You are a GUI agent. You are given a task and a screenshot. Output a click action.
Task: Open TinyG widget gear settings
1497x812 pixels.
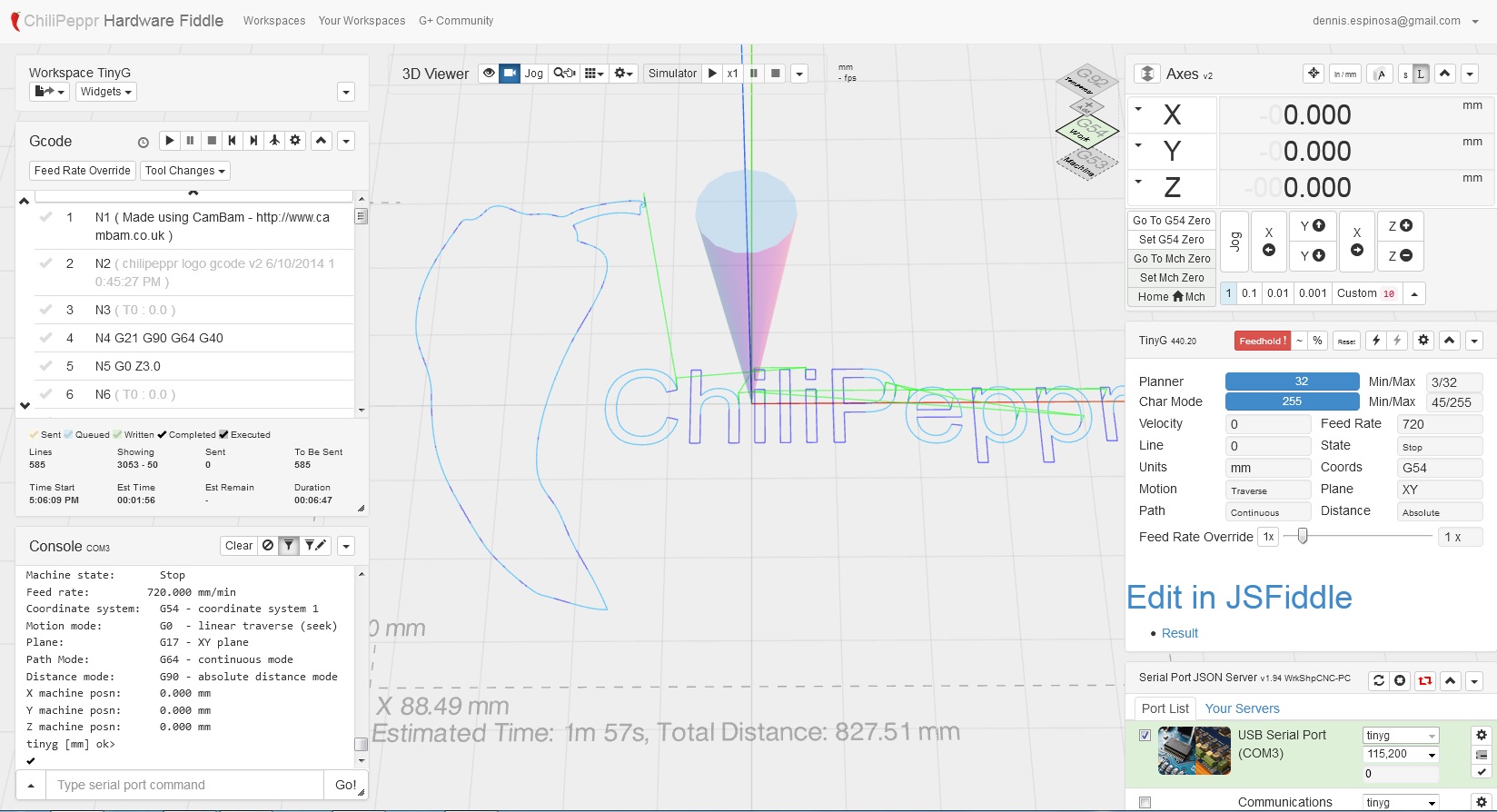point(1423,341)
